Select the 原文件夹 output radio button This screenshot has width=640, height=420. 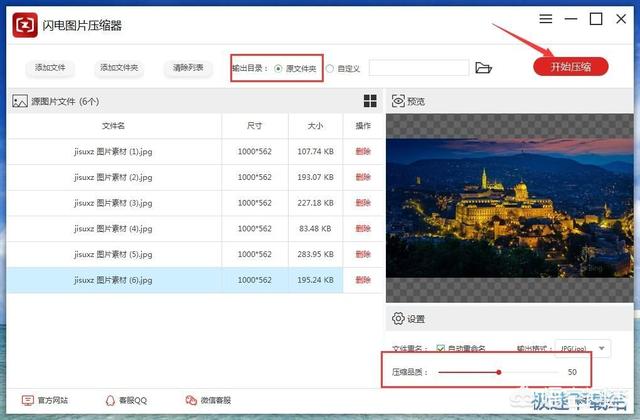(x=278, y=68)
